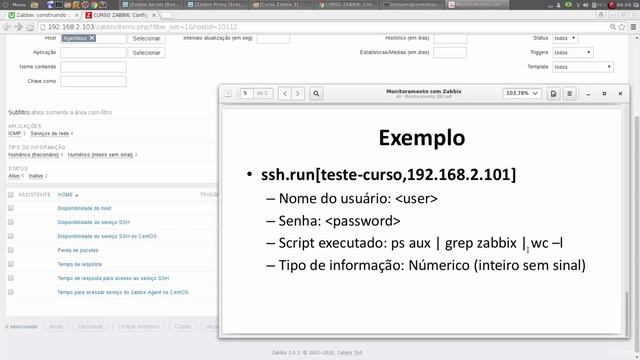The image size is (640, 360).
Task: Open browser zoom magnifier icon in address bar
Action: coord(613,27)
